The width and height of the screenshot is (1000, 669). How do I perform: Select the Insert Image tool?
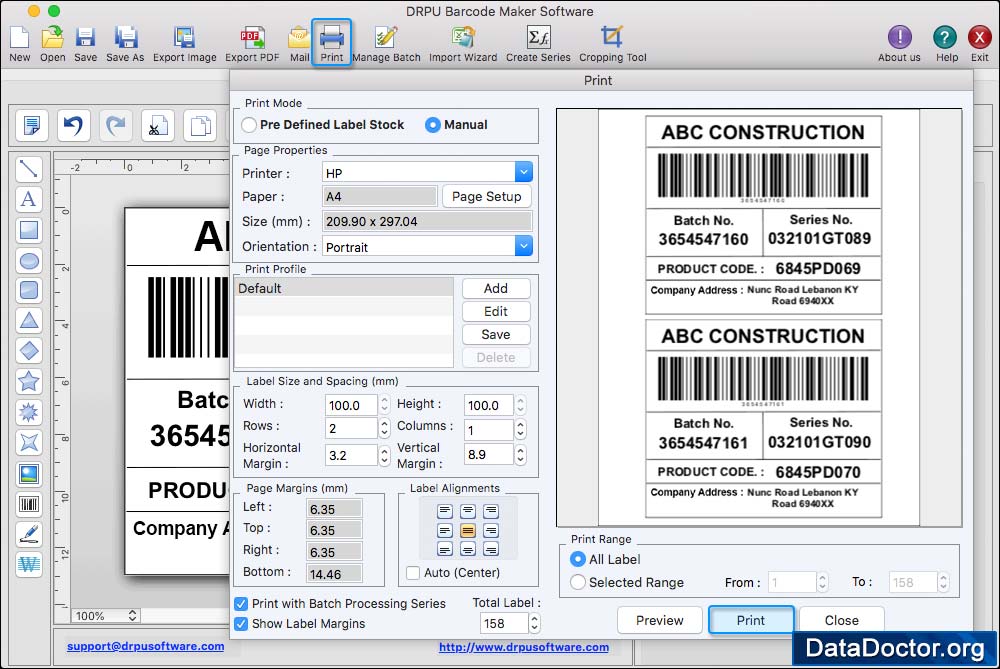tap(29, 474)
